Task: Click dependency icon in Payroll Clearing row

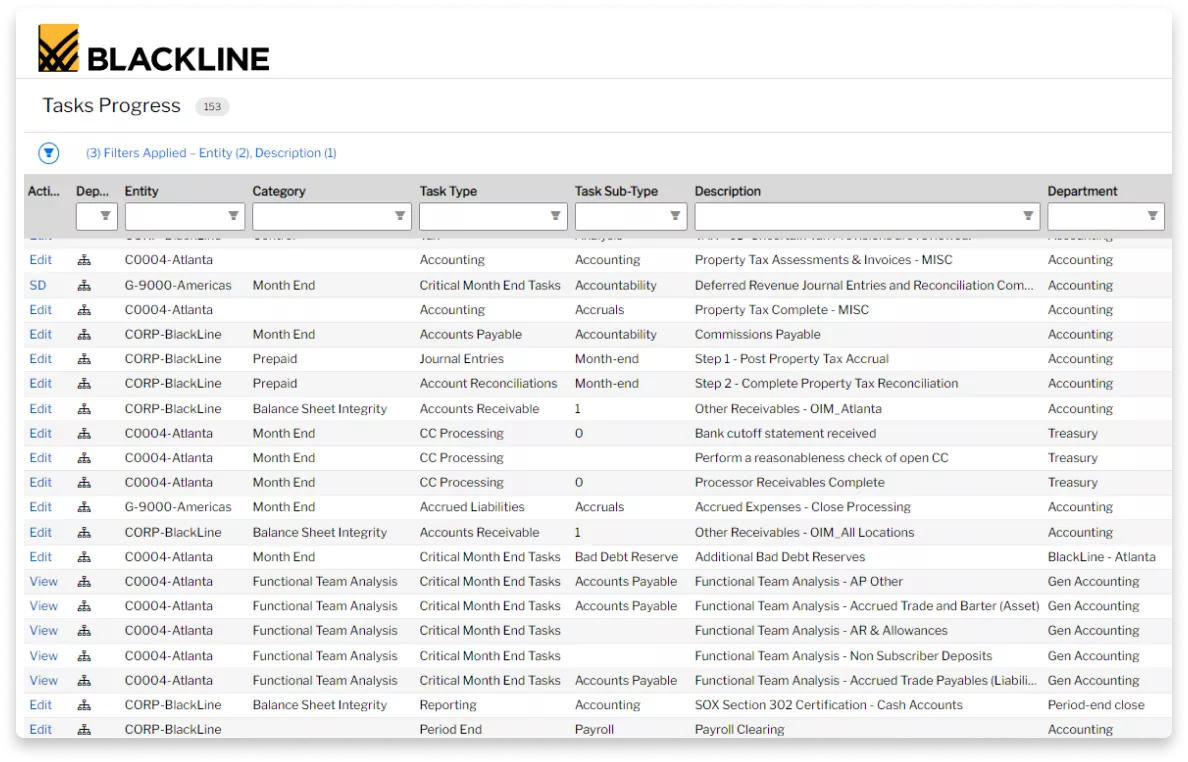Action: pyautogui.click(x=84, y=729)
